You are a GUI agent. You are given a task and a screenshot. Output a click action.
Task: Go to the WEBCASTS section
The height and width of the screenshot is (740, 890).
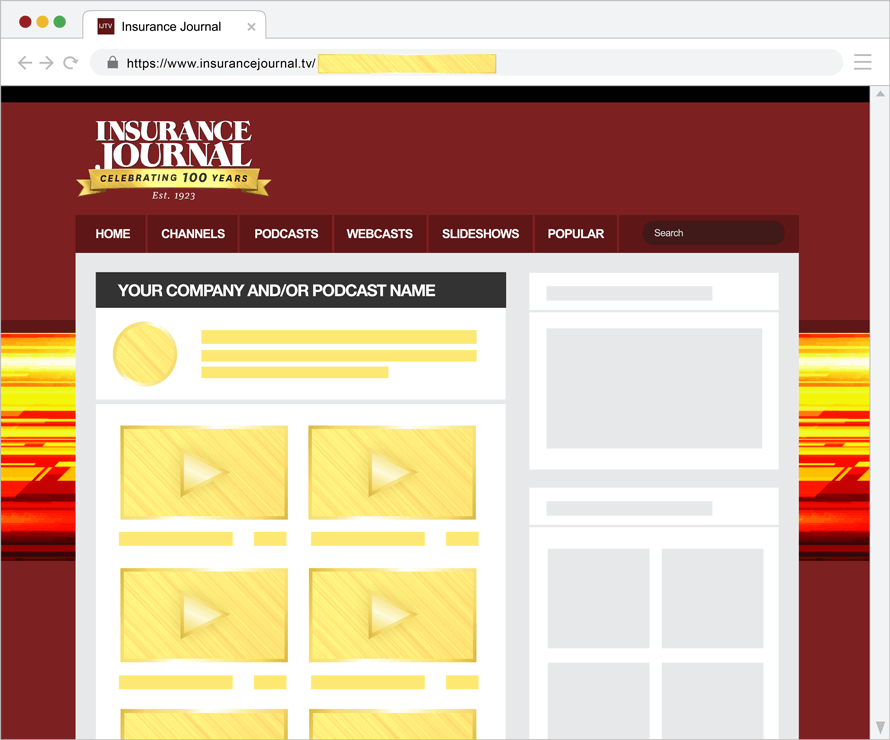tap(380, 234)
